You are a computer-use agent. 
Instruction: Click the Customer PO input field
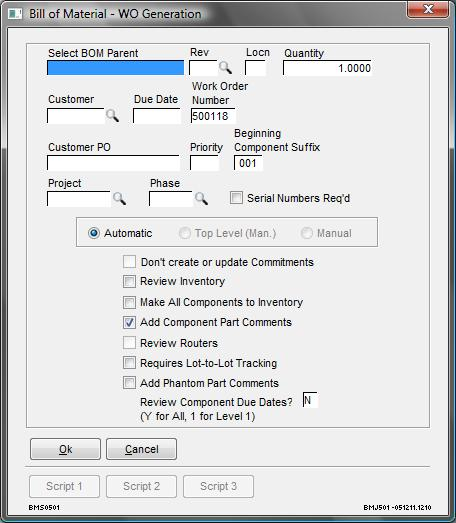pyautogui.click(x=113, y=163)
